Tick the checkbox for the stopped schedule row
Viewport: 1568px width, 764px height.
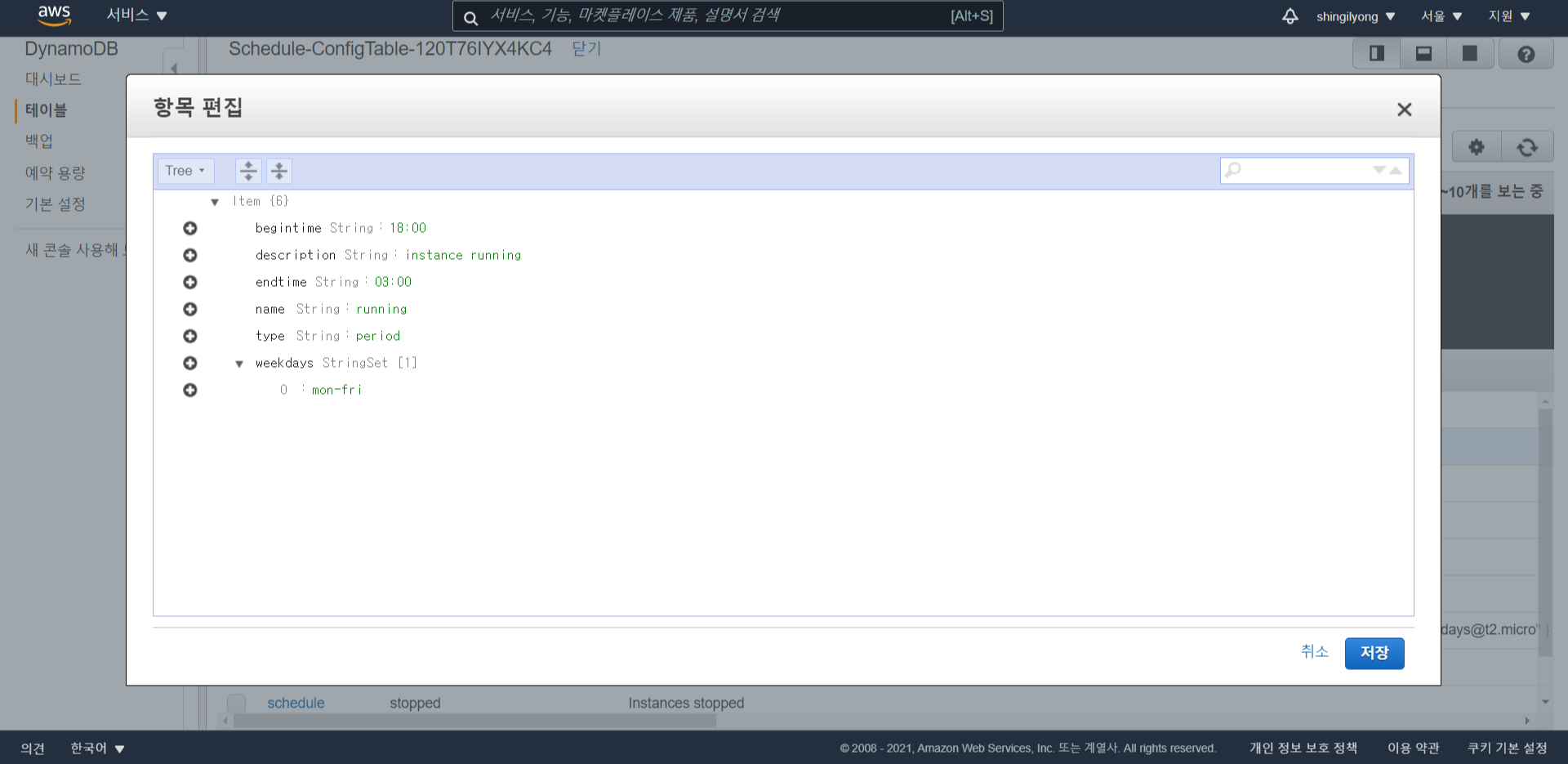point(236,703)
